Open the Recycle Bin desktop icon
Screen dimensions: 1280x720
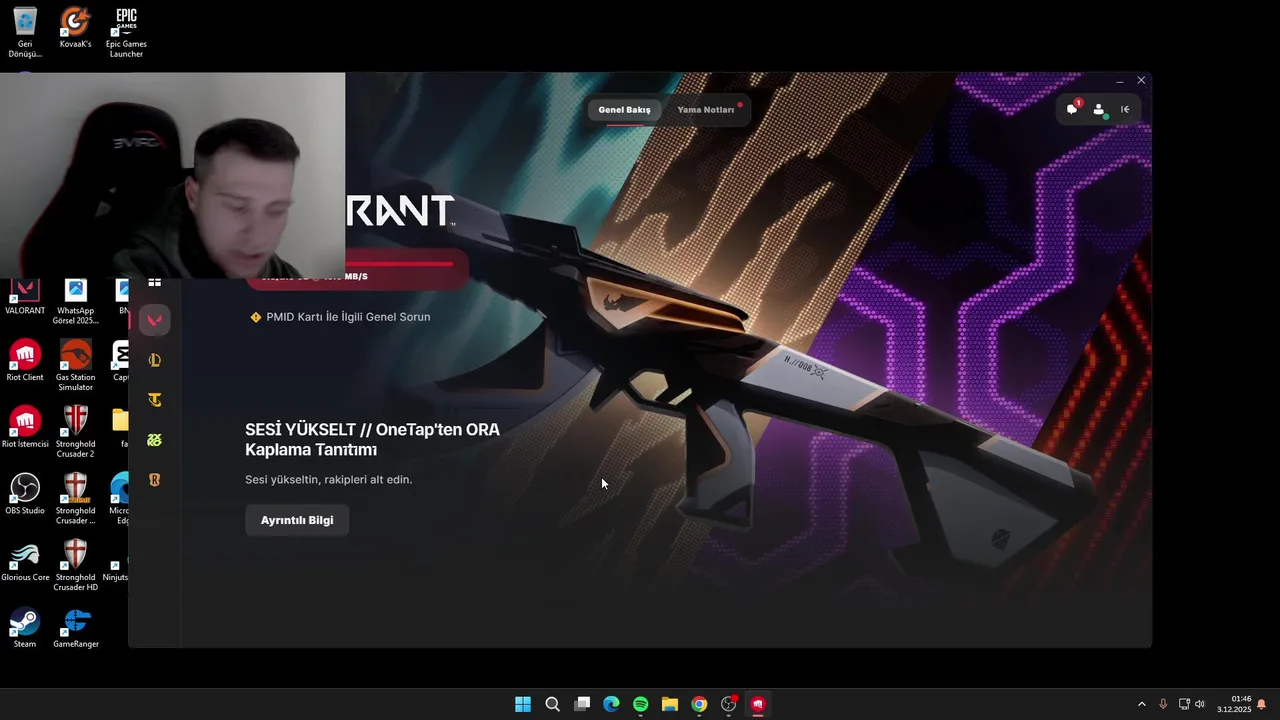(x=25, y=32)
